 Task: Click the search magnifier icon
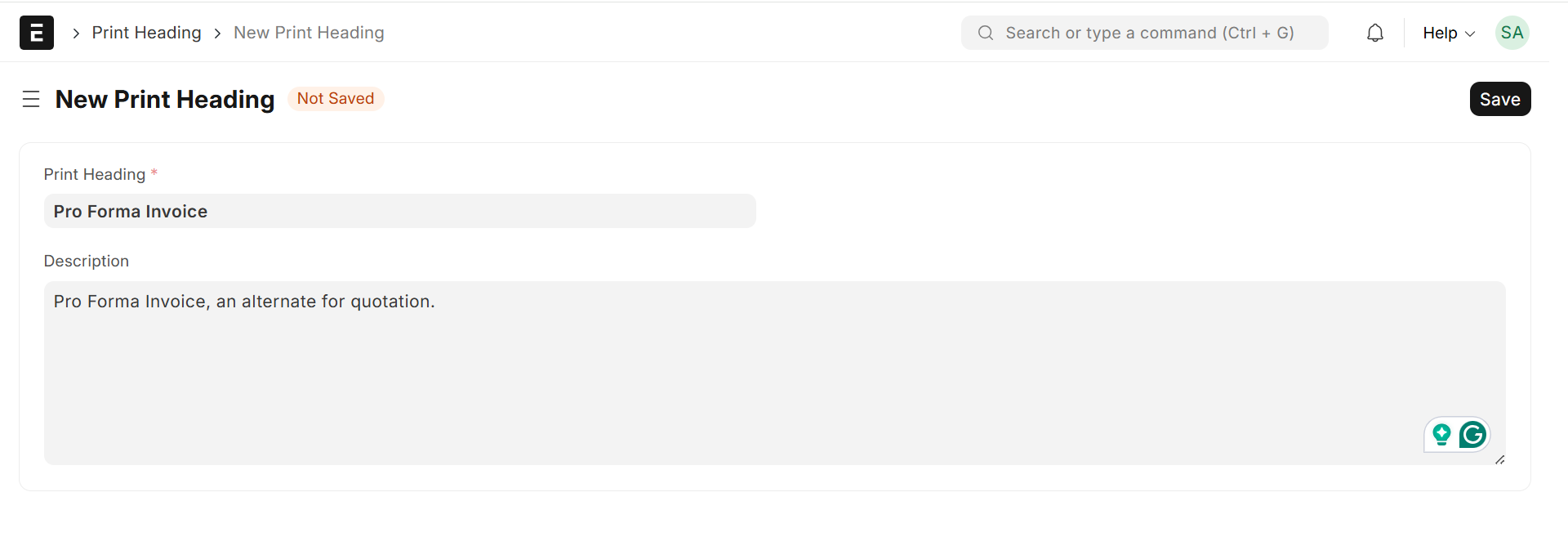tap(986, 33)
